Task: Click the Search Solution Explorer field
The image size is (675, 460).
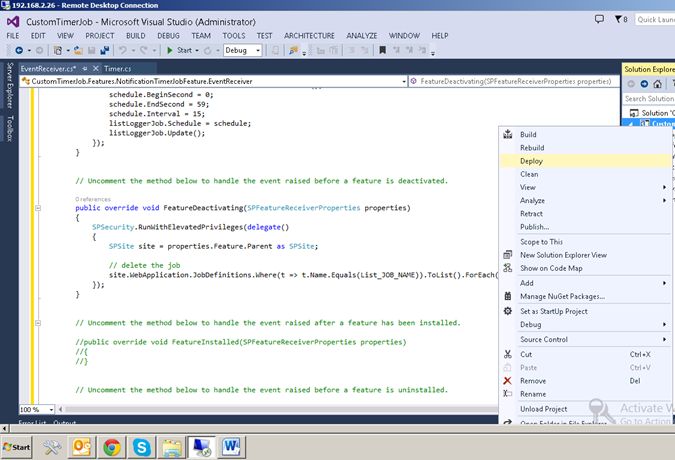Action: (x=647, y=99)
